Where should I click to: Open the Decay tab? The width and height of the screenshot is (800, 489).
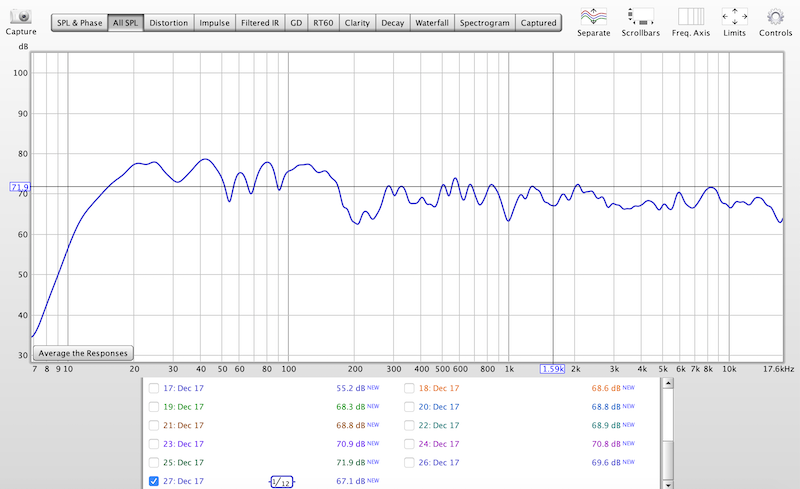[x=393, y=23]
